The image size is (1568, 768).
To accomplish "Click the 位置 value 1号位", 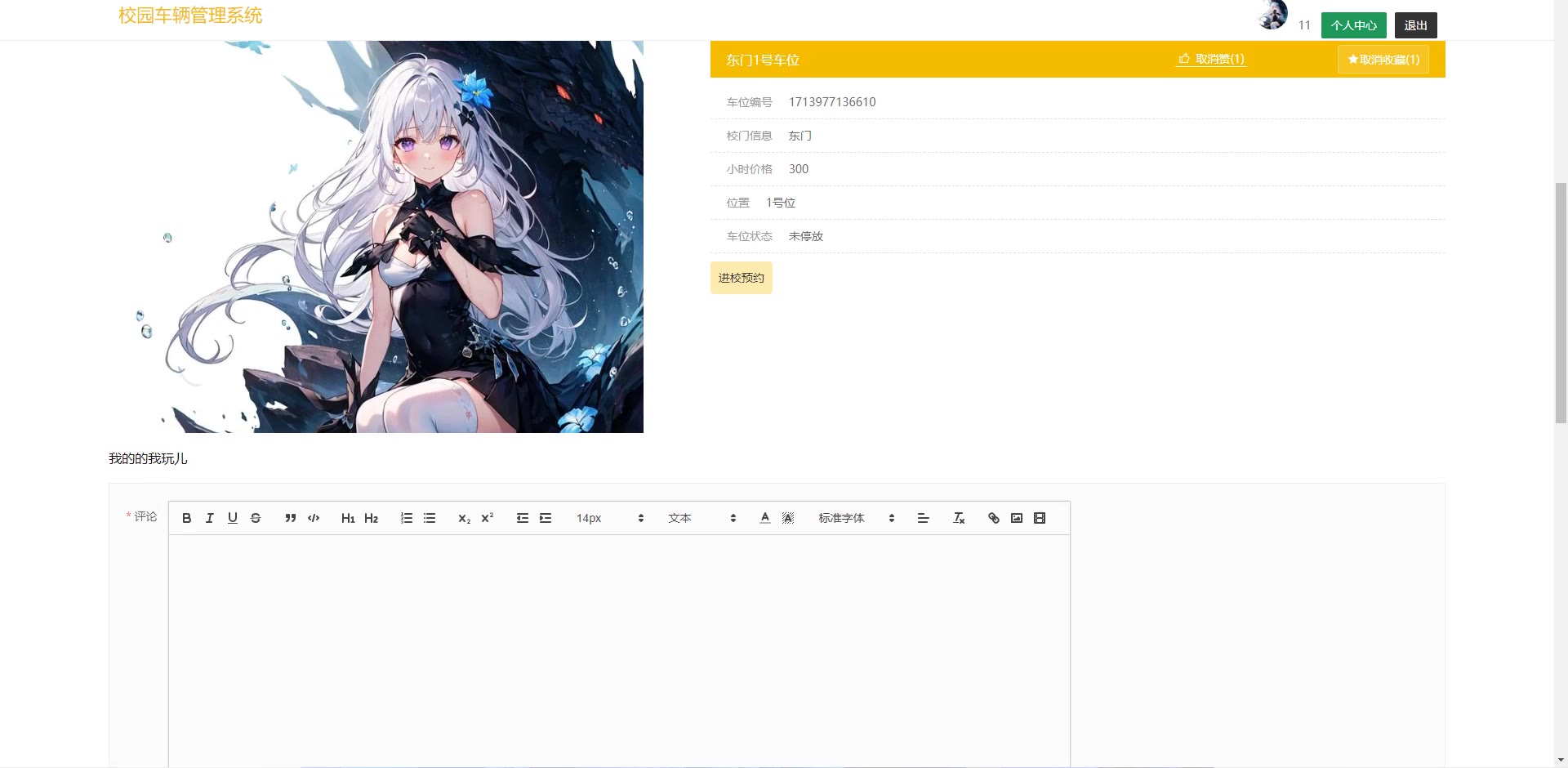I will (781, 203).
